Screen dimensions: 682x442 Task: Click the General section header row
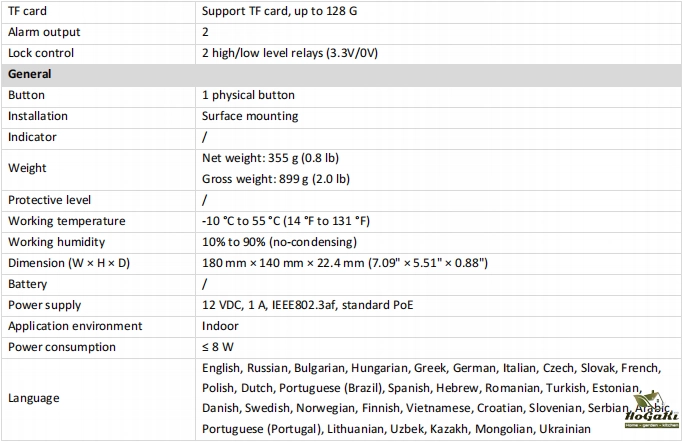pyautogui.click(x=30, y=74)
